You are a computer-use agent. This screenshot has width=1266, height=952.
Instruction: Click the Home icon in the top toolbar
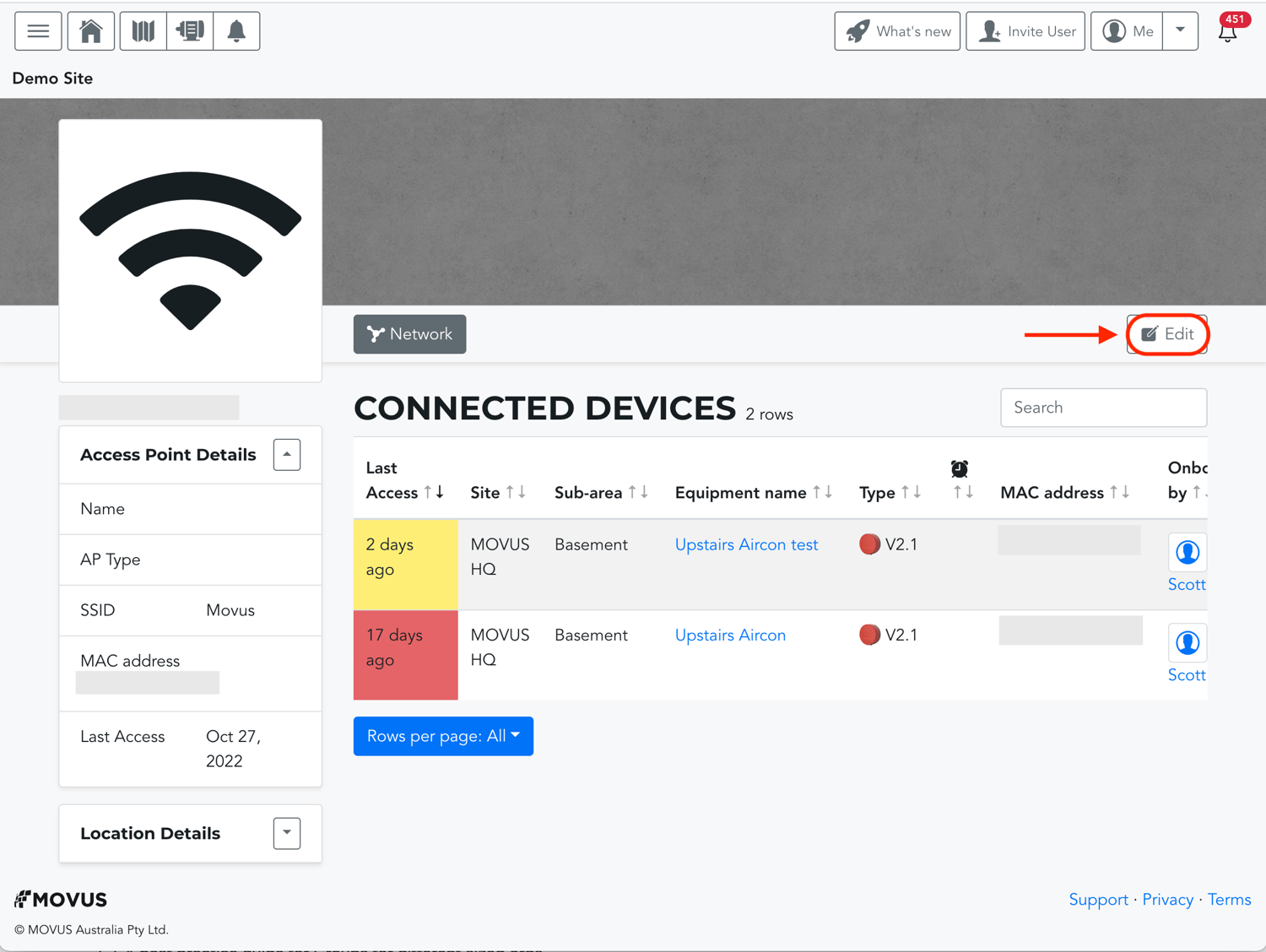pos(90,30)
